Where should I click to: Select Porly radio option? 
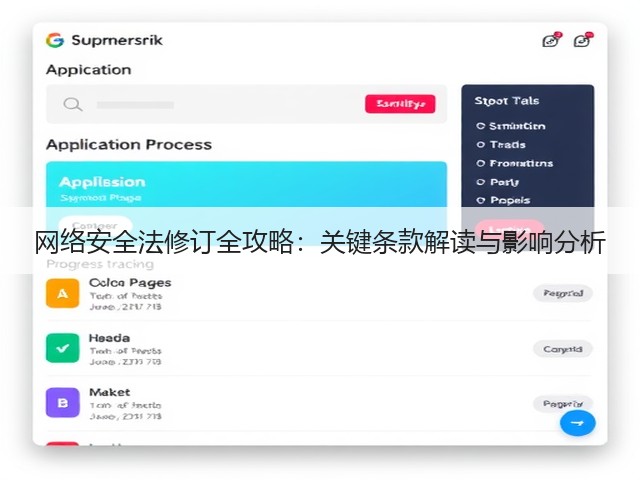pyautogui.click(x=480, y=182)
